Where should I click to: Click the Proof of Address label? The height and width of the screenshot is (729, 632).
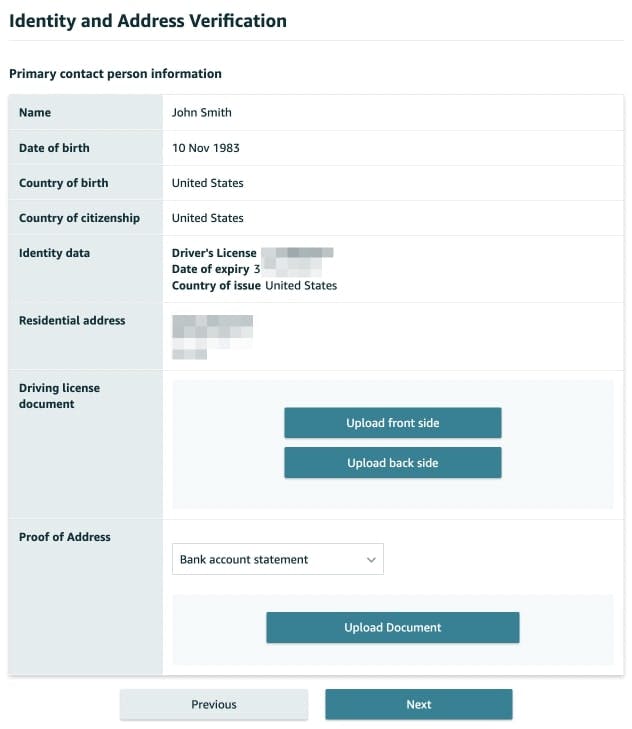coord(64,537)
